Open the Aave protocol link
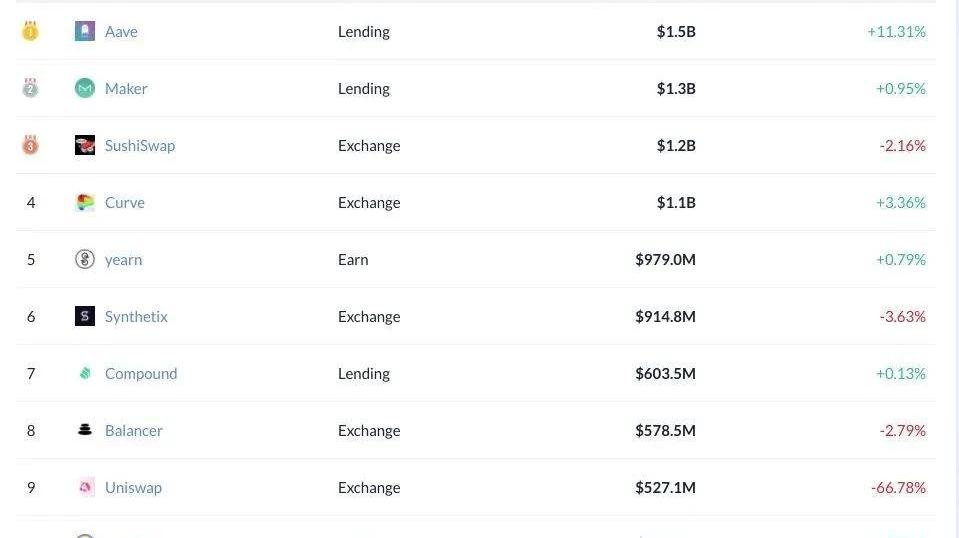The height and width of the screenshot is (538, 959). (121, 31)
